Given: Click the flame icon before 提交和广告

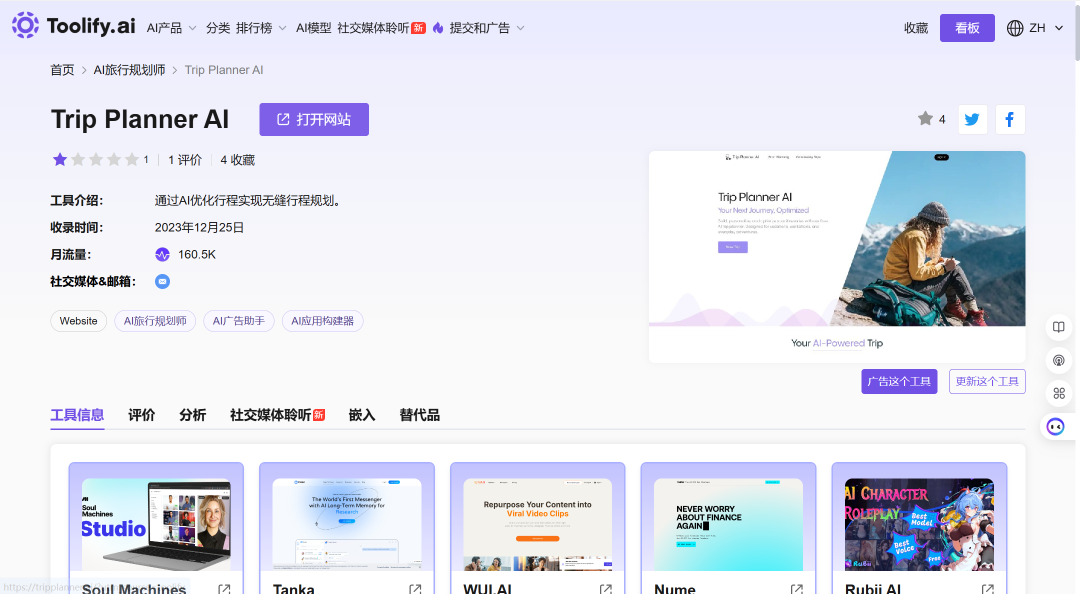Looking at the screenshot, I should tap(438, 28).
